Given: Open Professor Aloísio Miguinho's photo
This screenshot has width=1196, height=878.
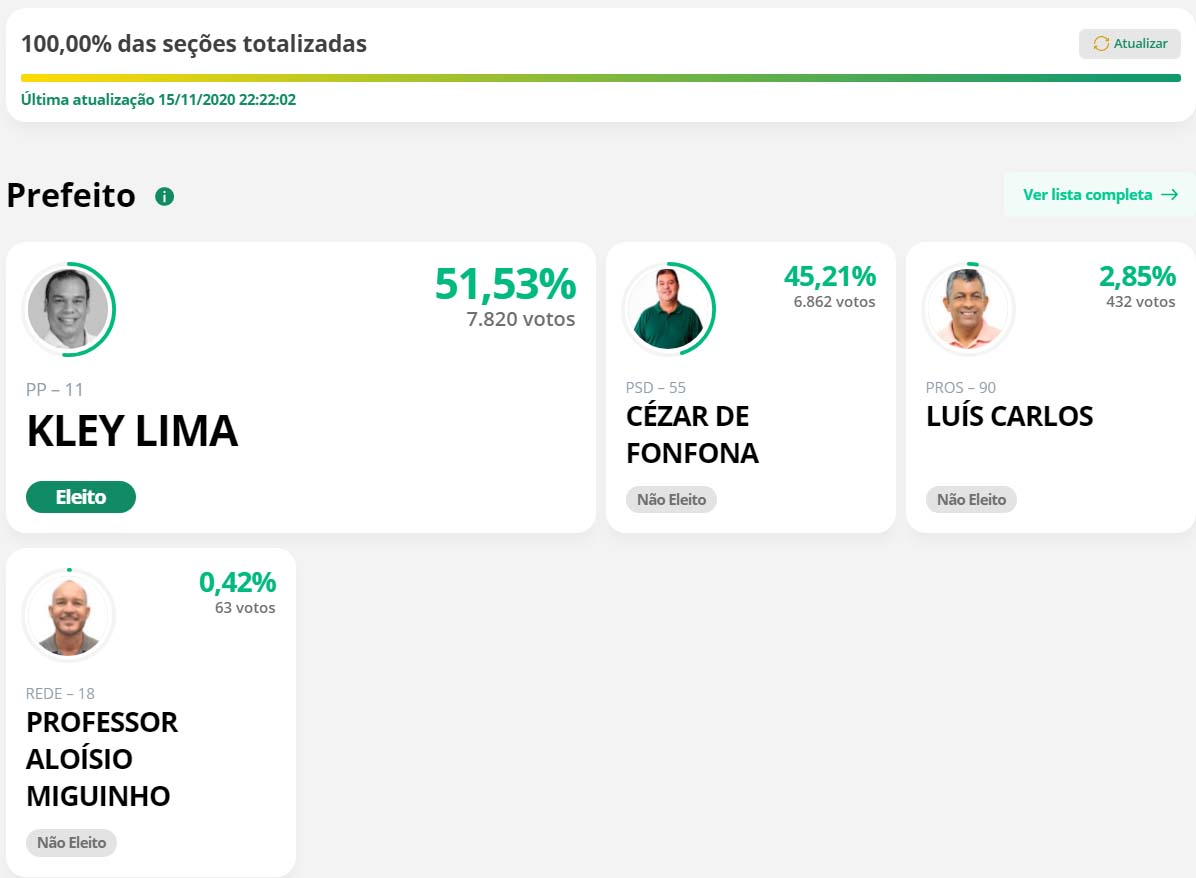Looking at the screenshot, I should click(69, 615).
